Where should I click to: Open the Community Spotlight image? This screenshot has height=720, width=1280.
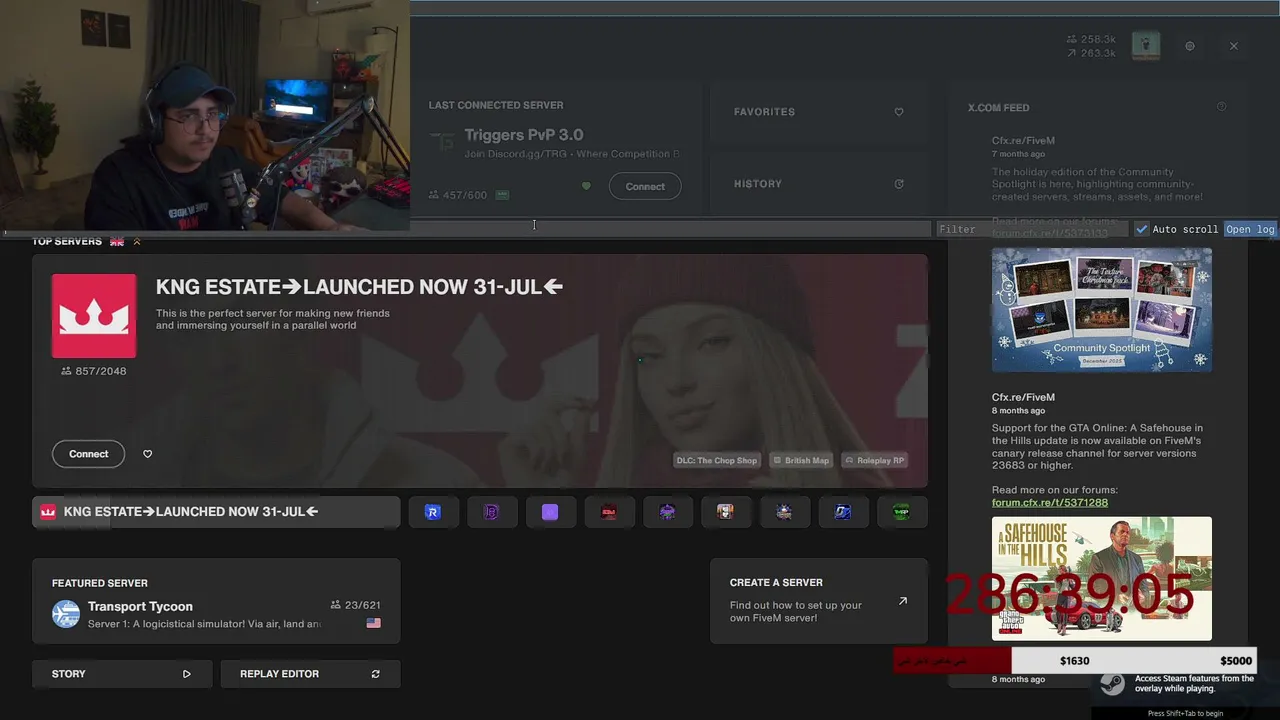1102,310
